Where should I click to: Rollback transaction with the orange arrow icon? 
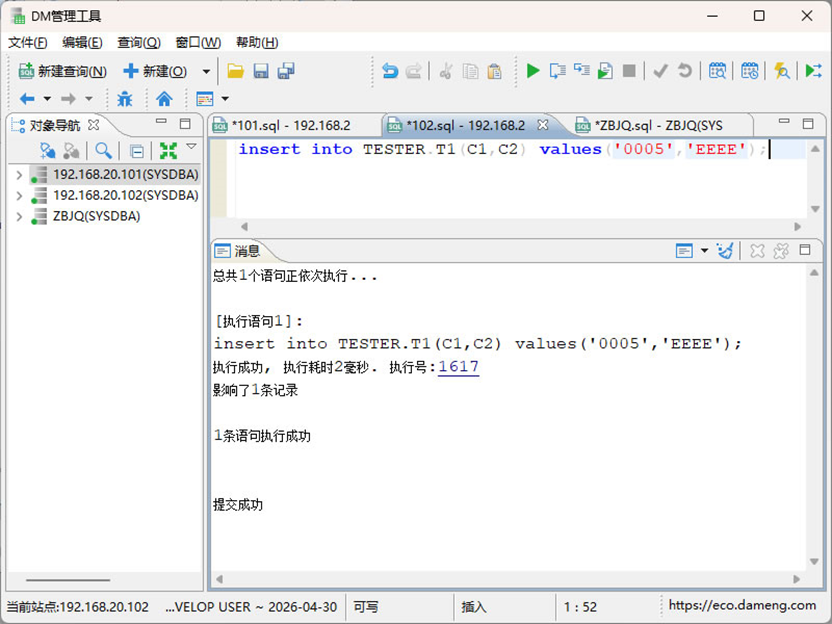[x=684, y=71]
